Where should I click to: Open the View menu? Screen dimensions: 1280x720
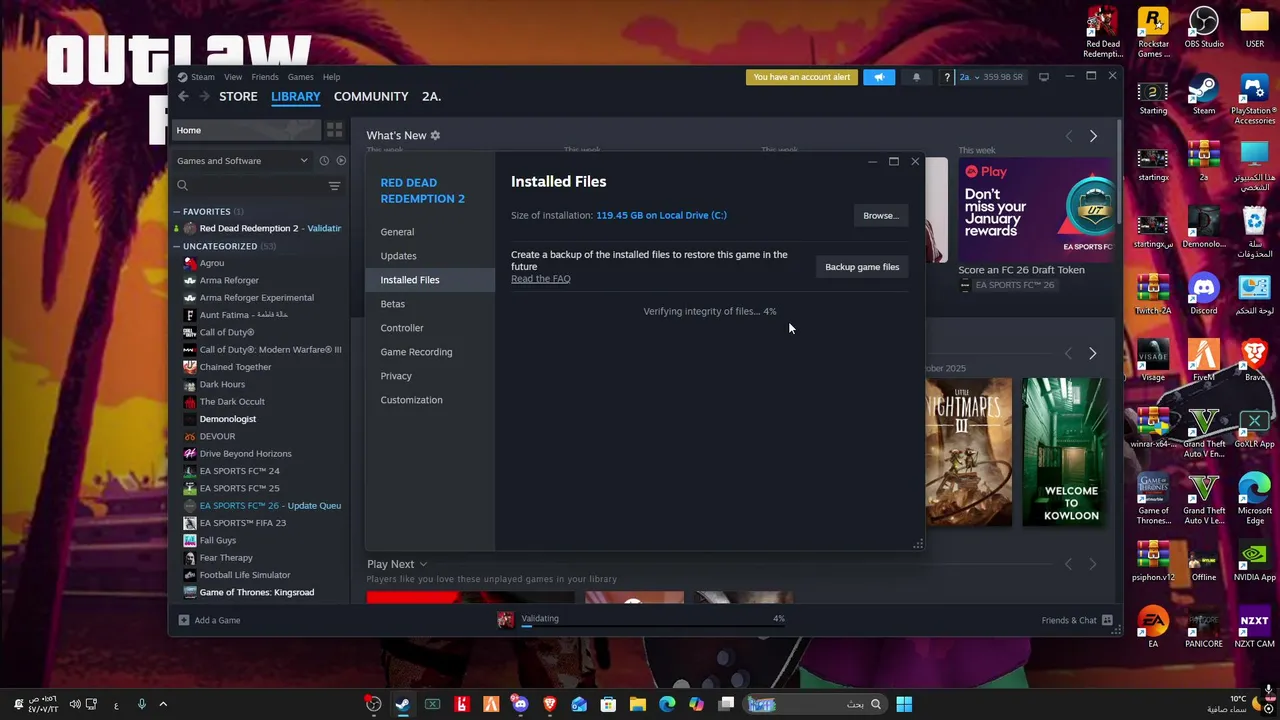(x=233, y=77)
